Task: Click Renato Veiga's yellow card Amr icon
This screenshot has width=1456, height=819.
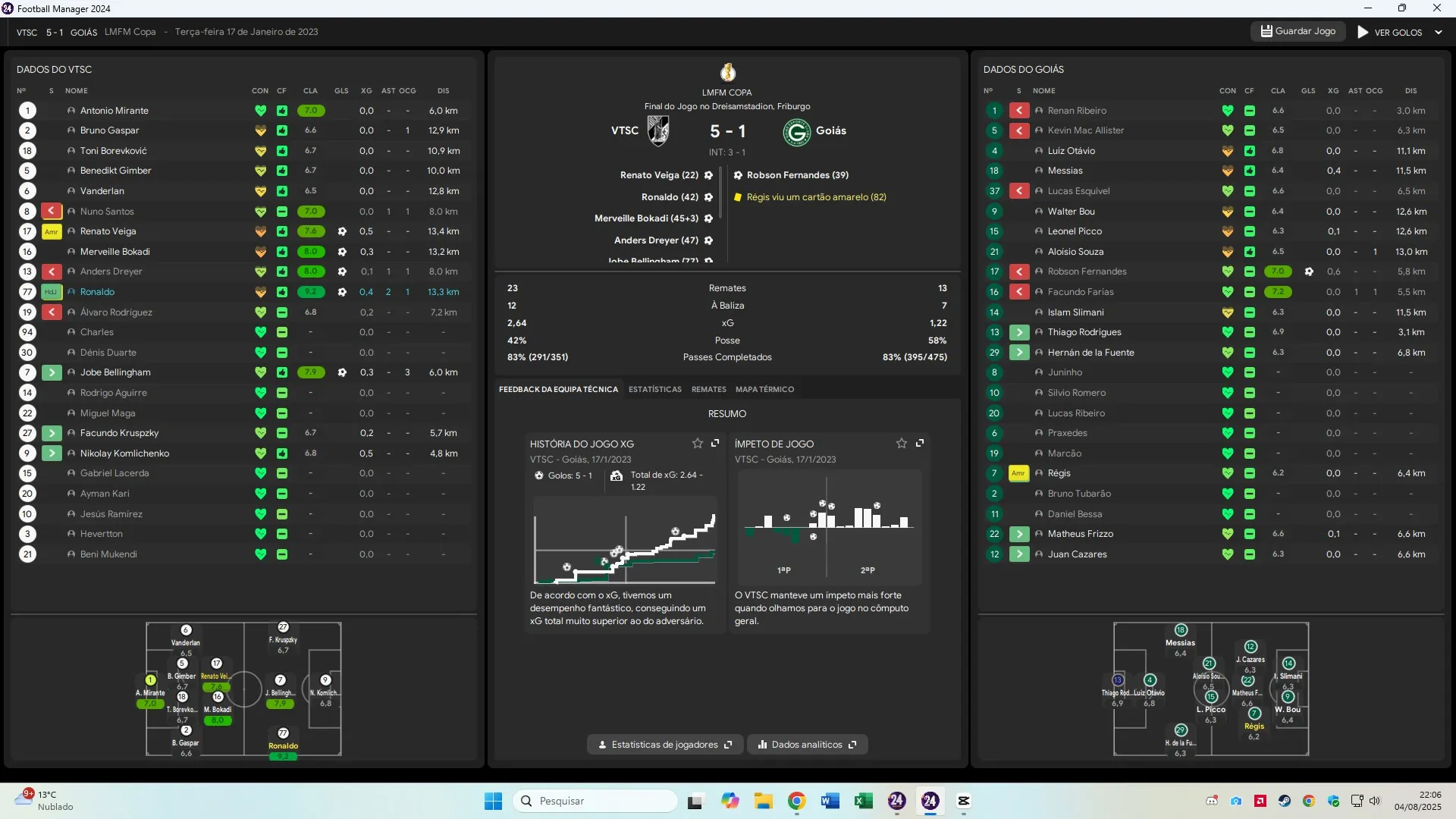Action: (x=52, y=231)
